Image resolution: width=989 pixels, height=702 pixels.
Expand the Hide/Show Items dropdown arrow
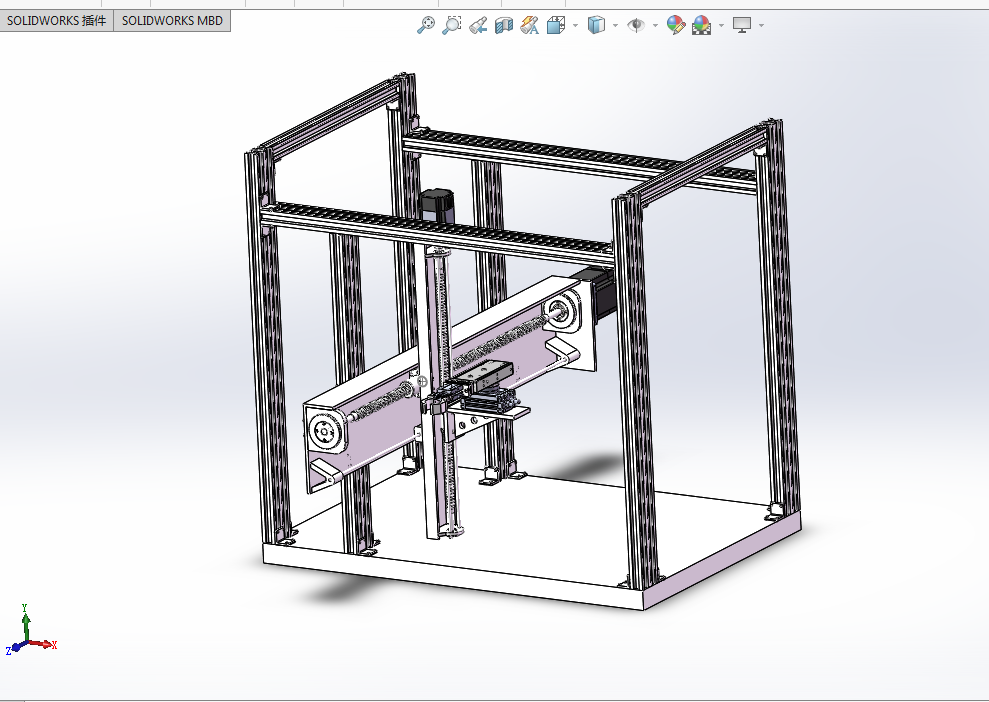click(x=655, y=26)
